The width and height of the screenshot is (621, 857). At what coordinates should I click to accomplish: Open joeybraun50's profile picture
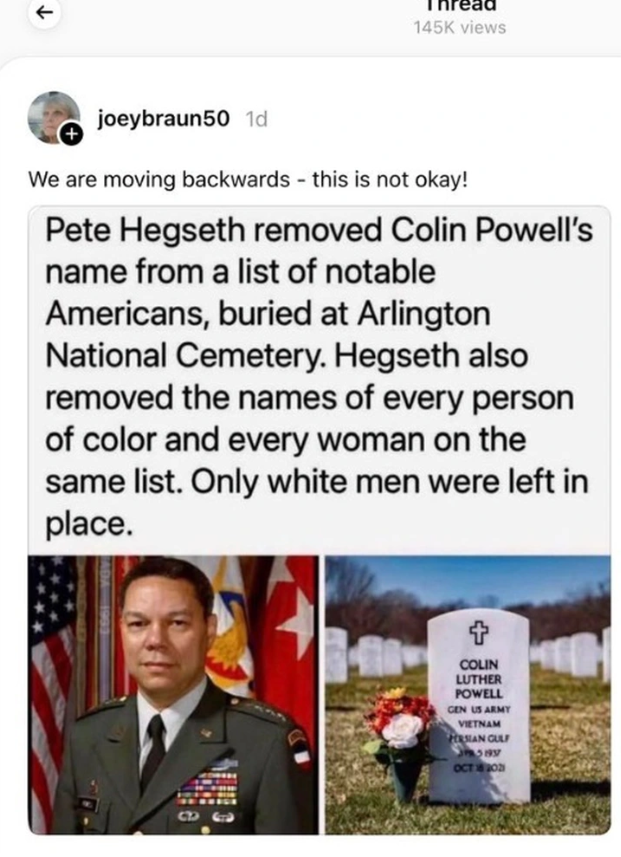[x=54, y=118]
